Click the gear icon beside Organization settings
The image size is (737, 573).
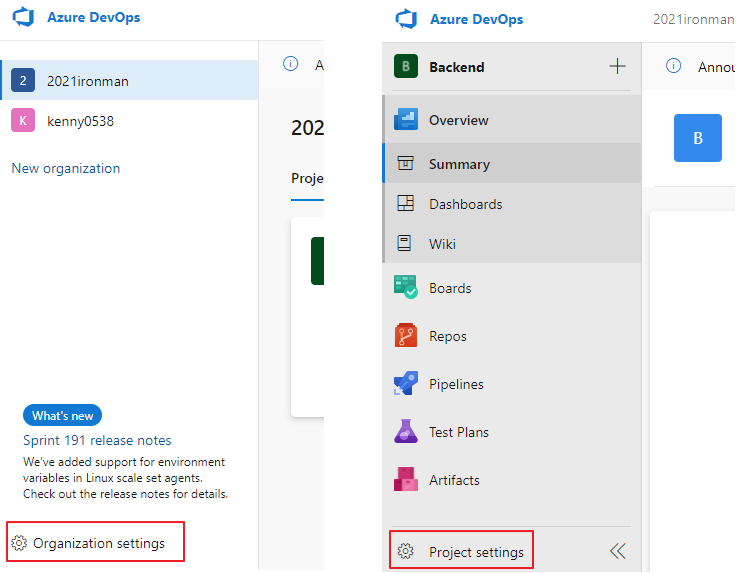[x=19, y=543]
